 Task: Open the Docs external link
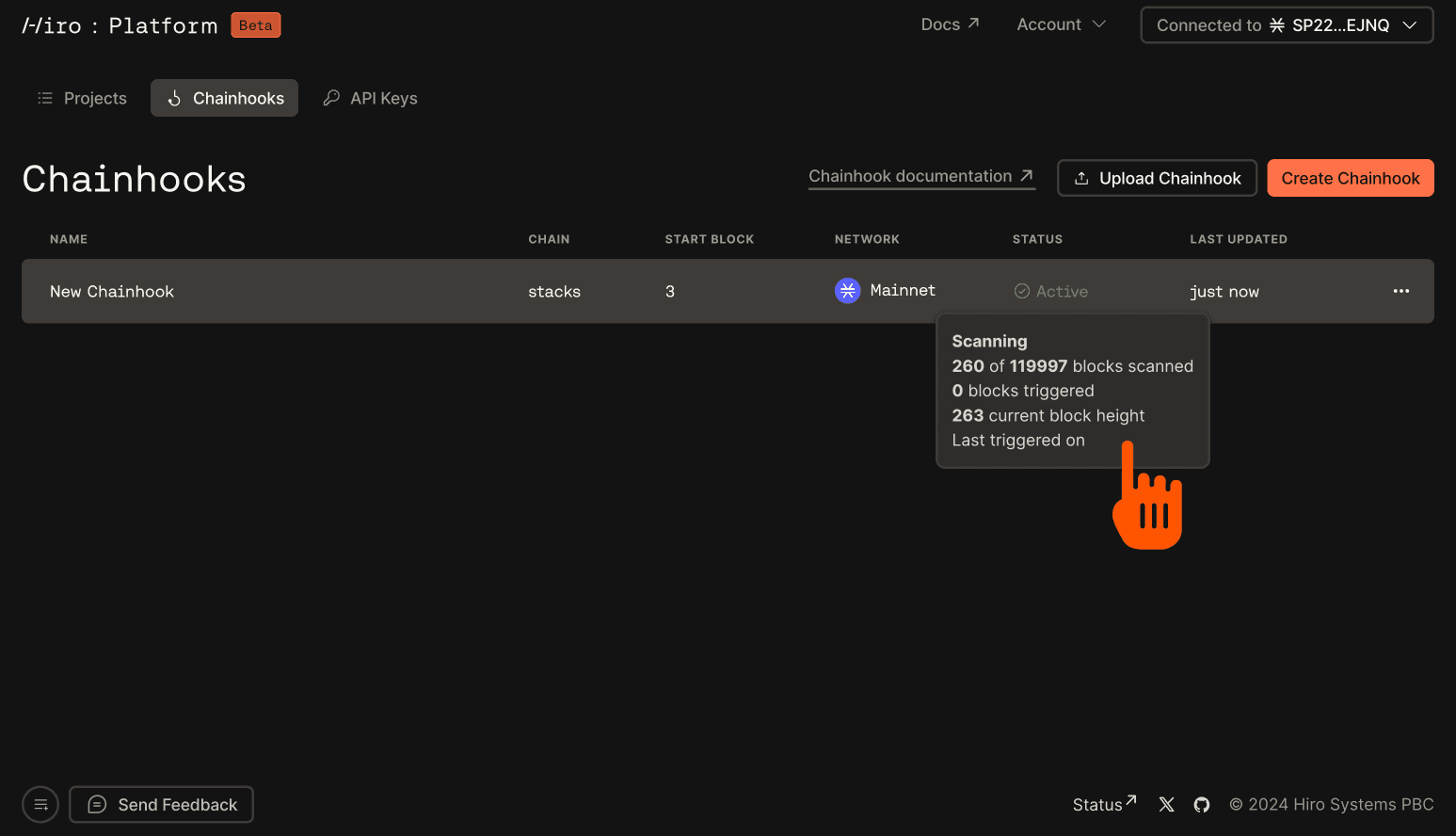pyautogui.click(x=950, y=24)
